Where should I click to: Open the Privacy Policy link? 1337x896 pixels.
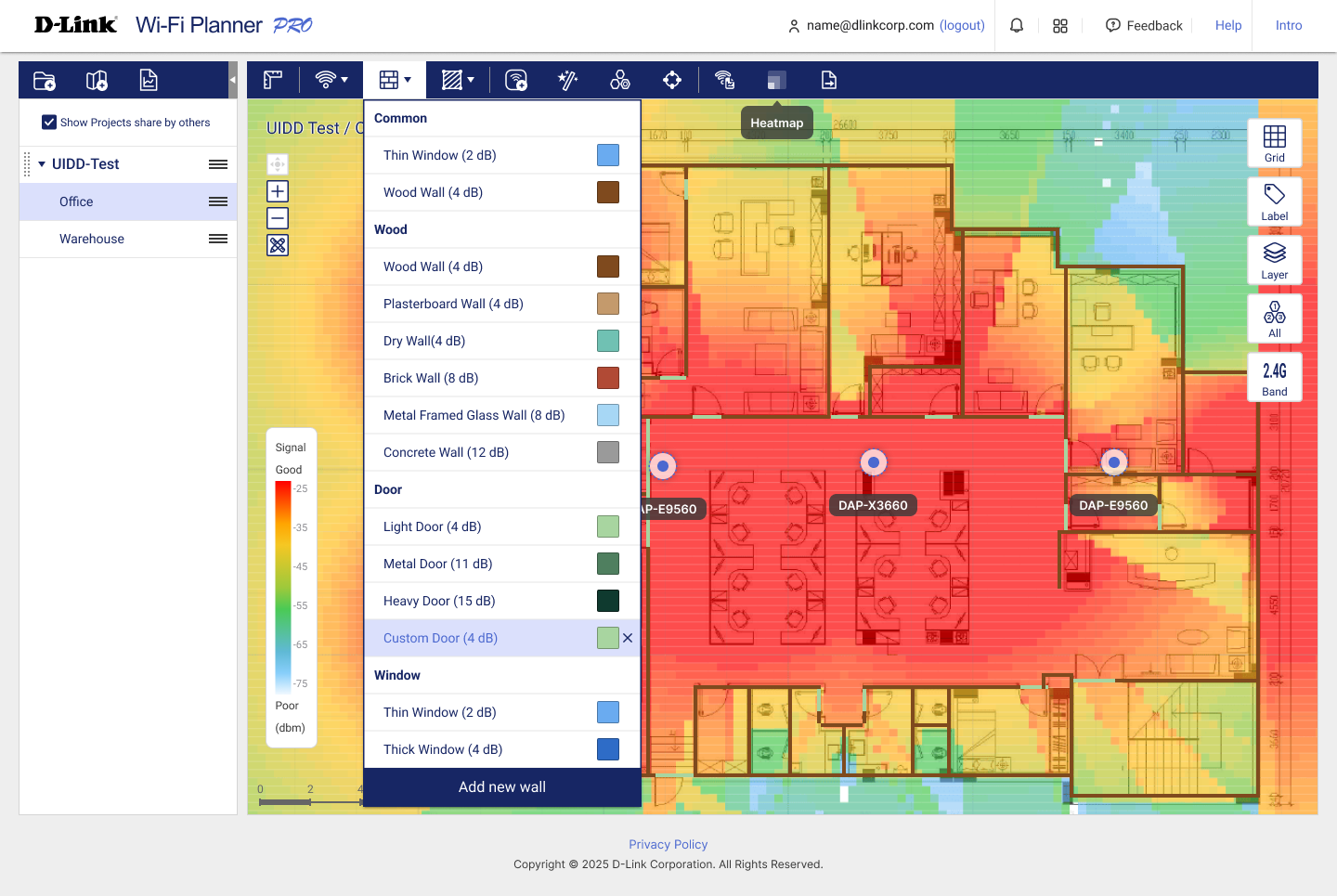pyautogui.click(x=668, y=844)
